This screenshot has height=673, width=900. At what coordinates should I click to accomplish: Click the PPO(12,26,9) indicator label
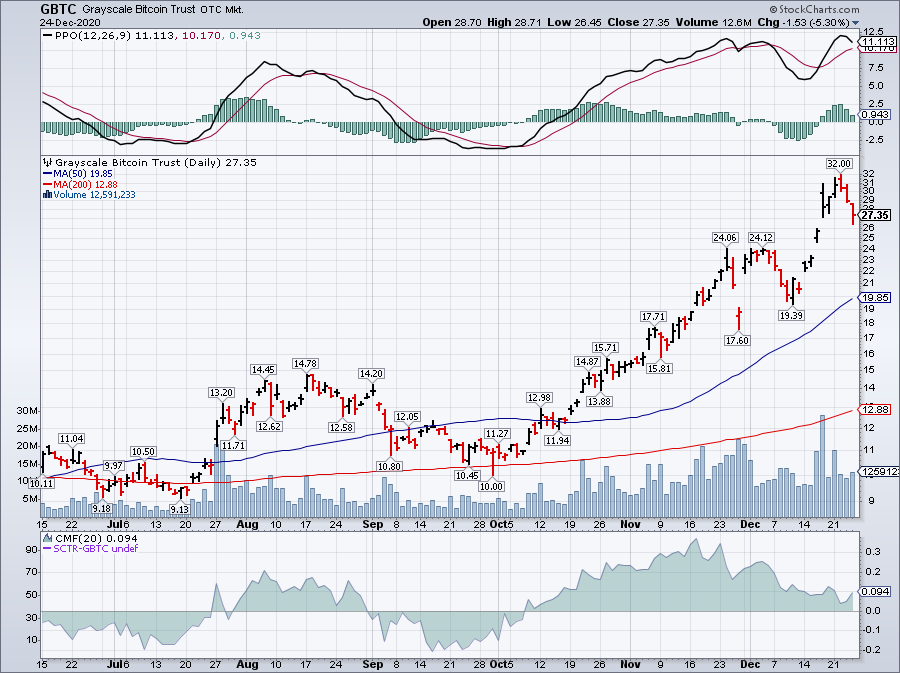pos(93,36)
